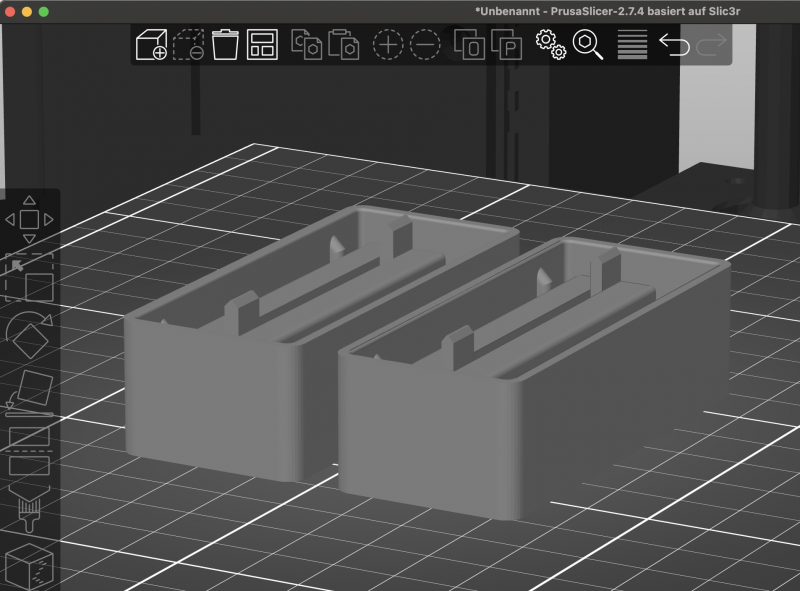Click the Add object cube icon
The height and width of the screenshot is (591, 800).
pyautogui.click(x=151, y=45)
